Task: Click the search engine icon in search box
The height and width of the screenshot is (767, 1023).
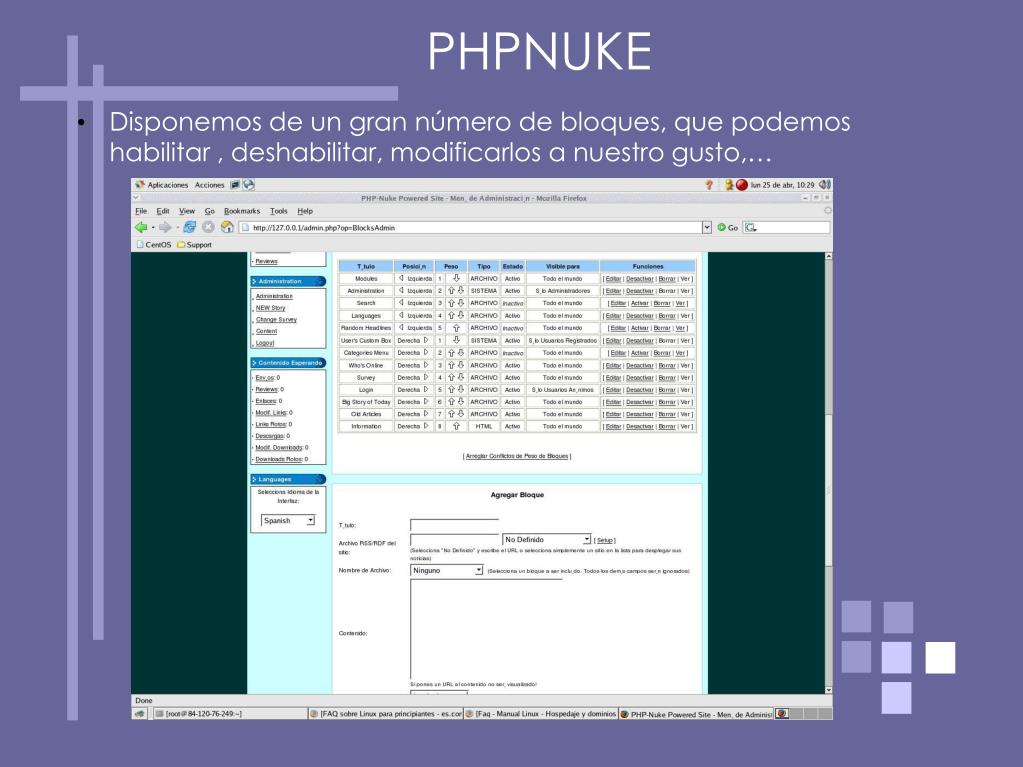Action: (751, 228)
